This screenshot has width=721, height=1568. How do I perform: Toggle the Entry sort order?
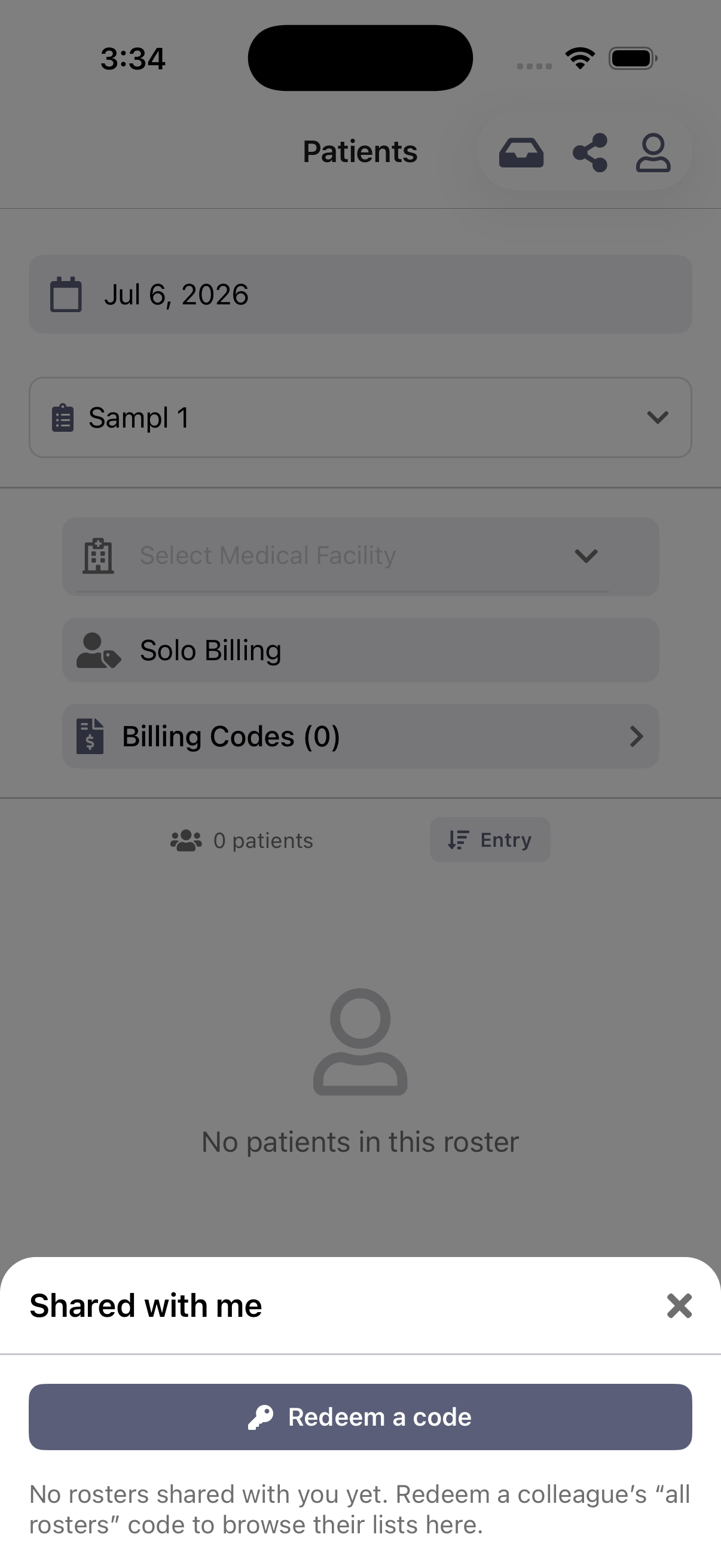(x=490, y=840)
